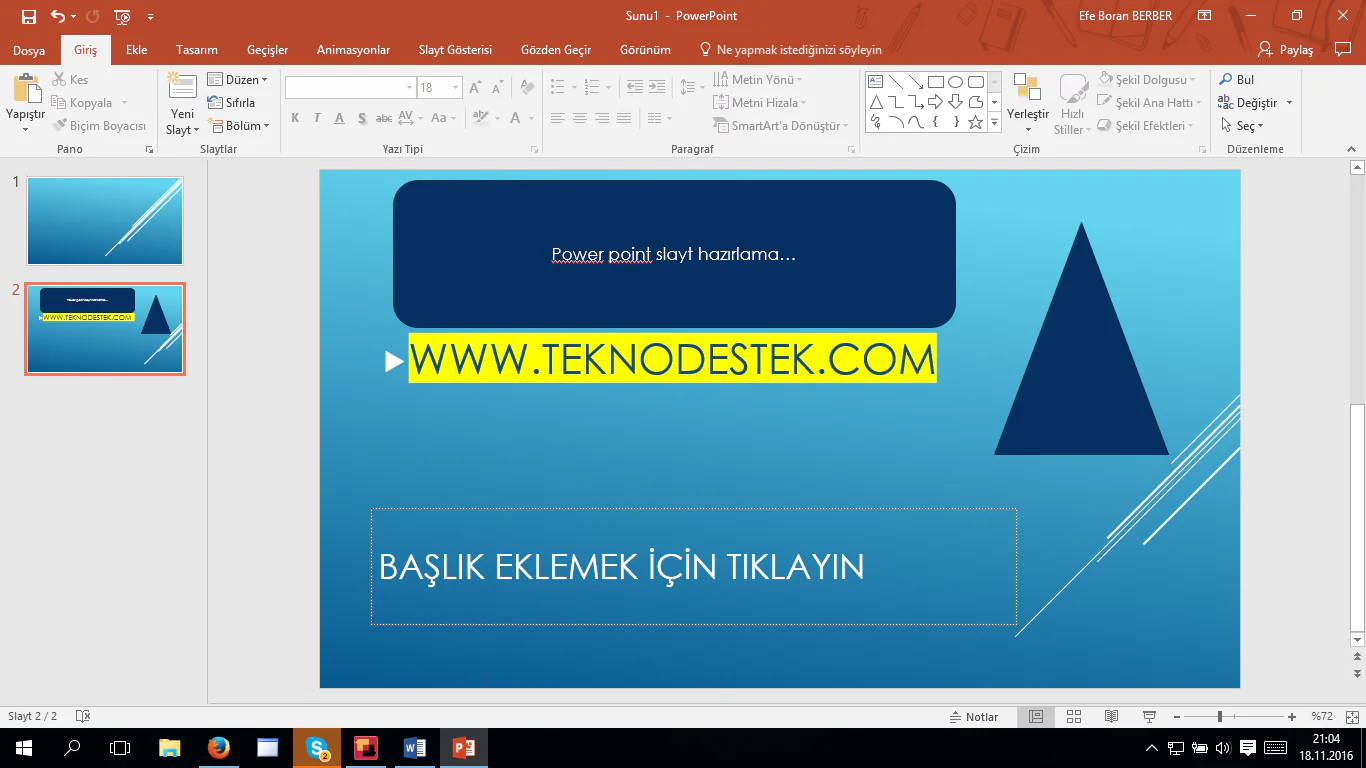Open reading view from the status bar
1366x768 pixels.
click(x=1111, y=717)
